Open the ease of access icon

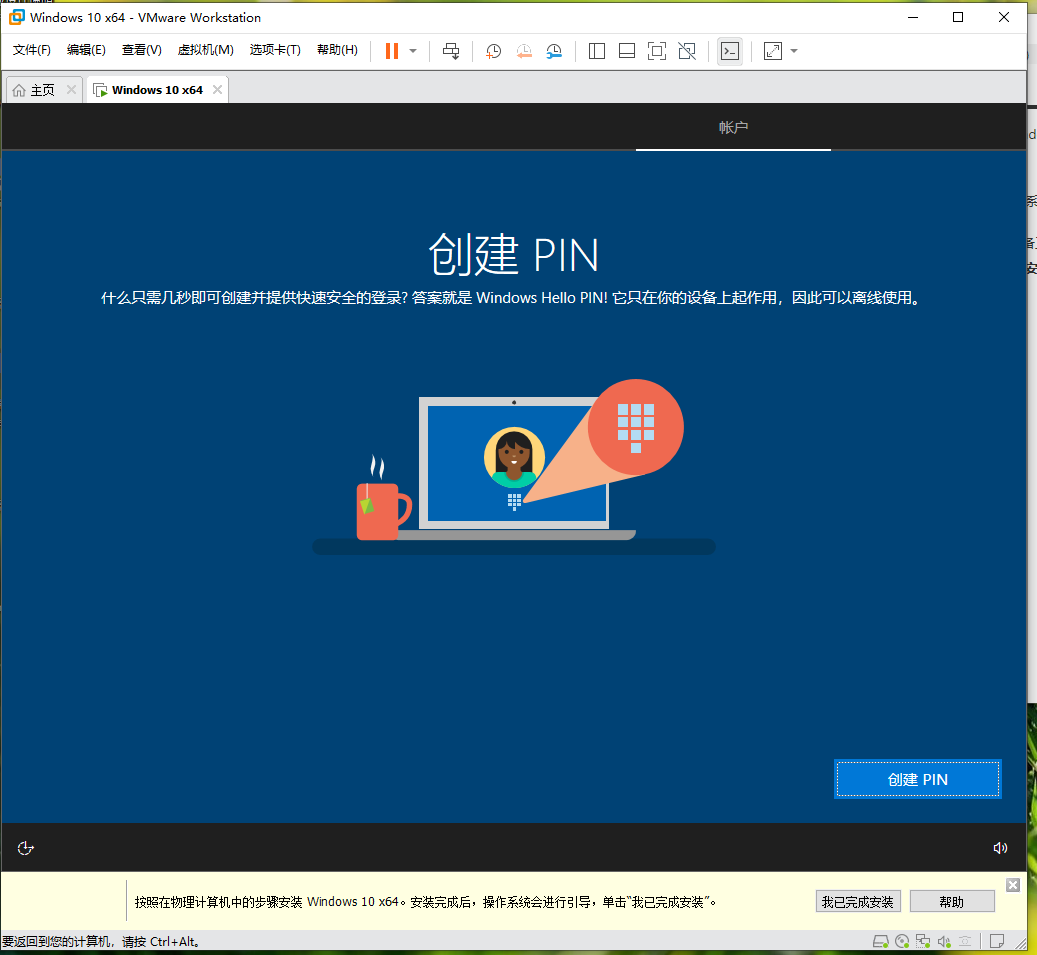click(25, 848)
